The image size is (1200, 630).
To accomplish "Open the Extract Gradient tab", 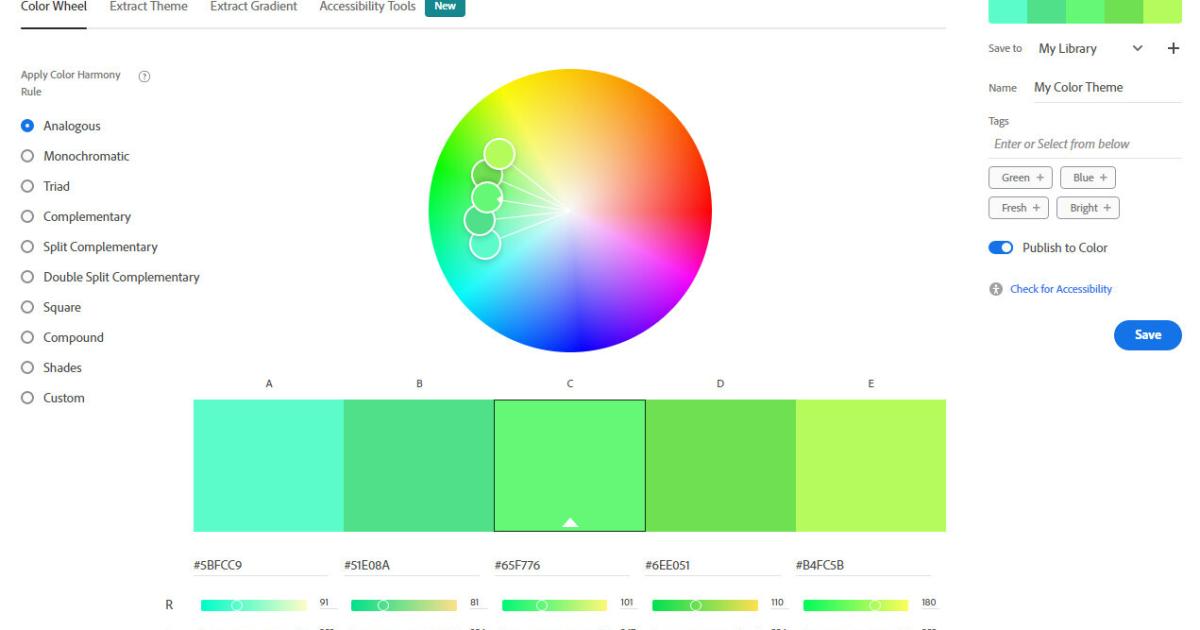I will coord(253,7).
